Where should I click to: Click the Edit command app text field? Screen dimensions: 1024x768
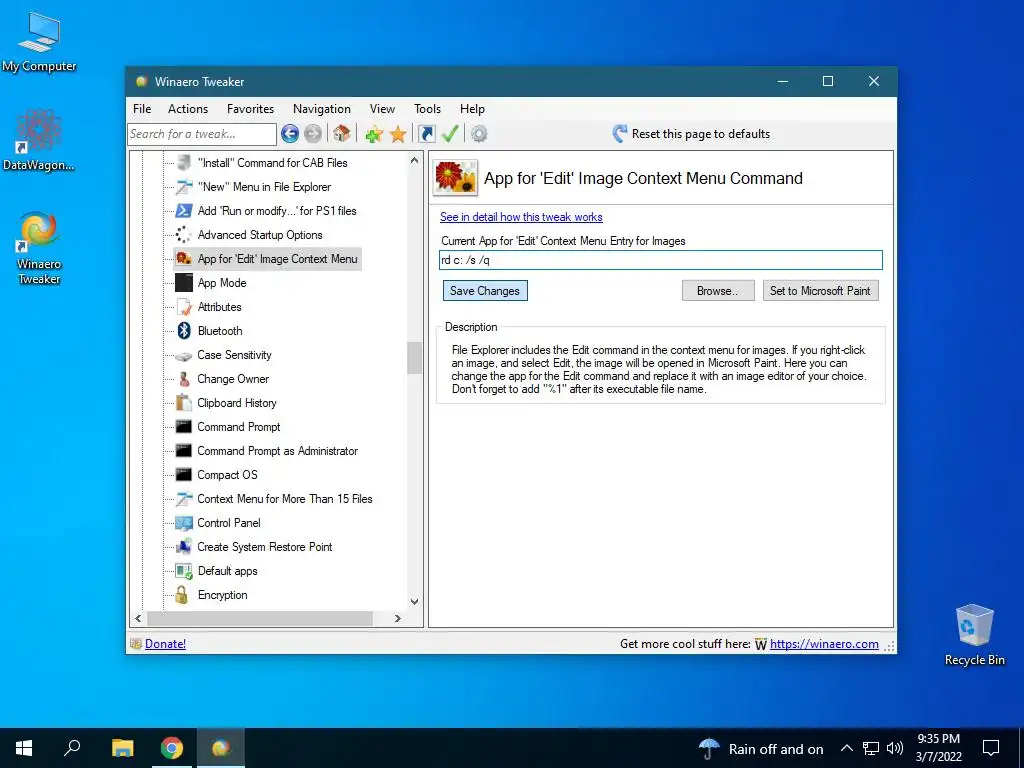coord(661,260)
